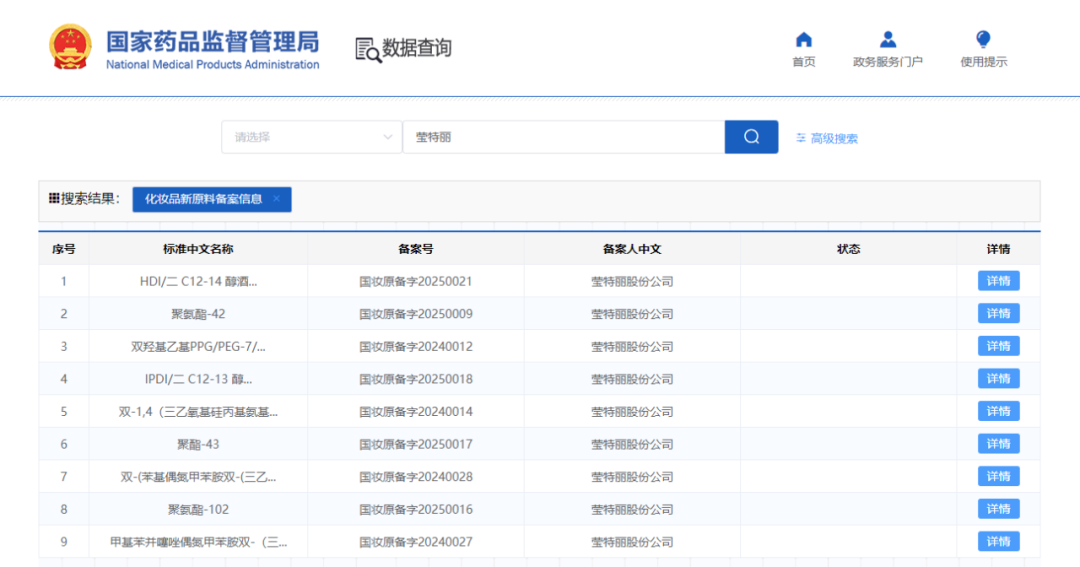The image size is (1080, 567).
Task: Open 详情 for IPDI/二 C12-13 row
Action: pyautogui.click(x=999, y=378)
